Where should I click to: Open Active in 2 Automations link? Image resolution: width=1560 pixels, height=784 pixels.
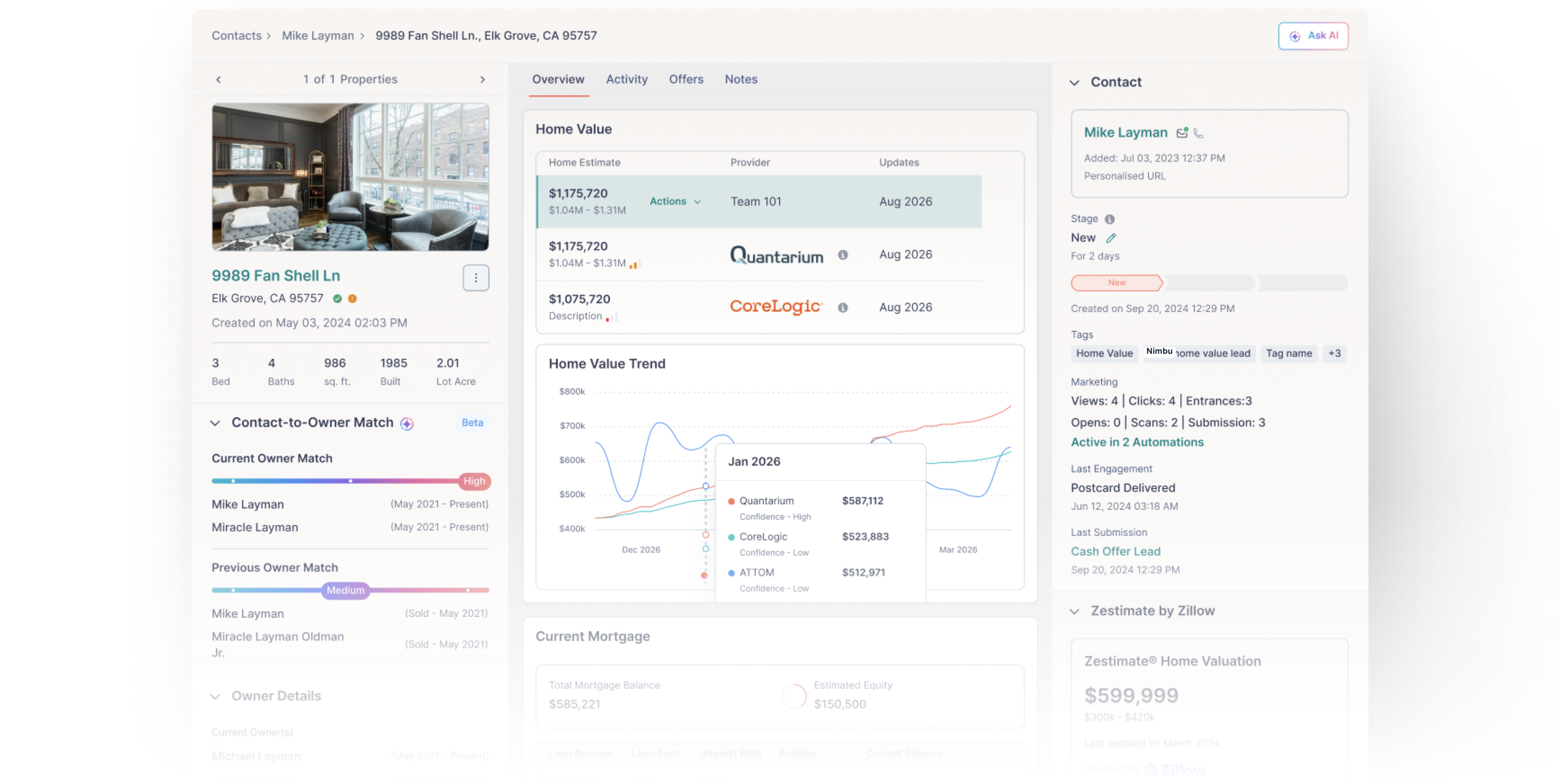point(1137,442)
